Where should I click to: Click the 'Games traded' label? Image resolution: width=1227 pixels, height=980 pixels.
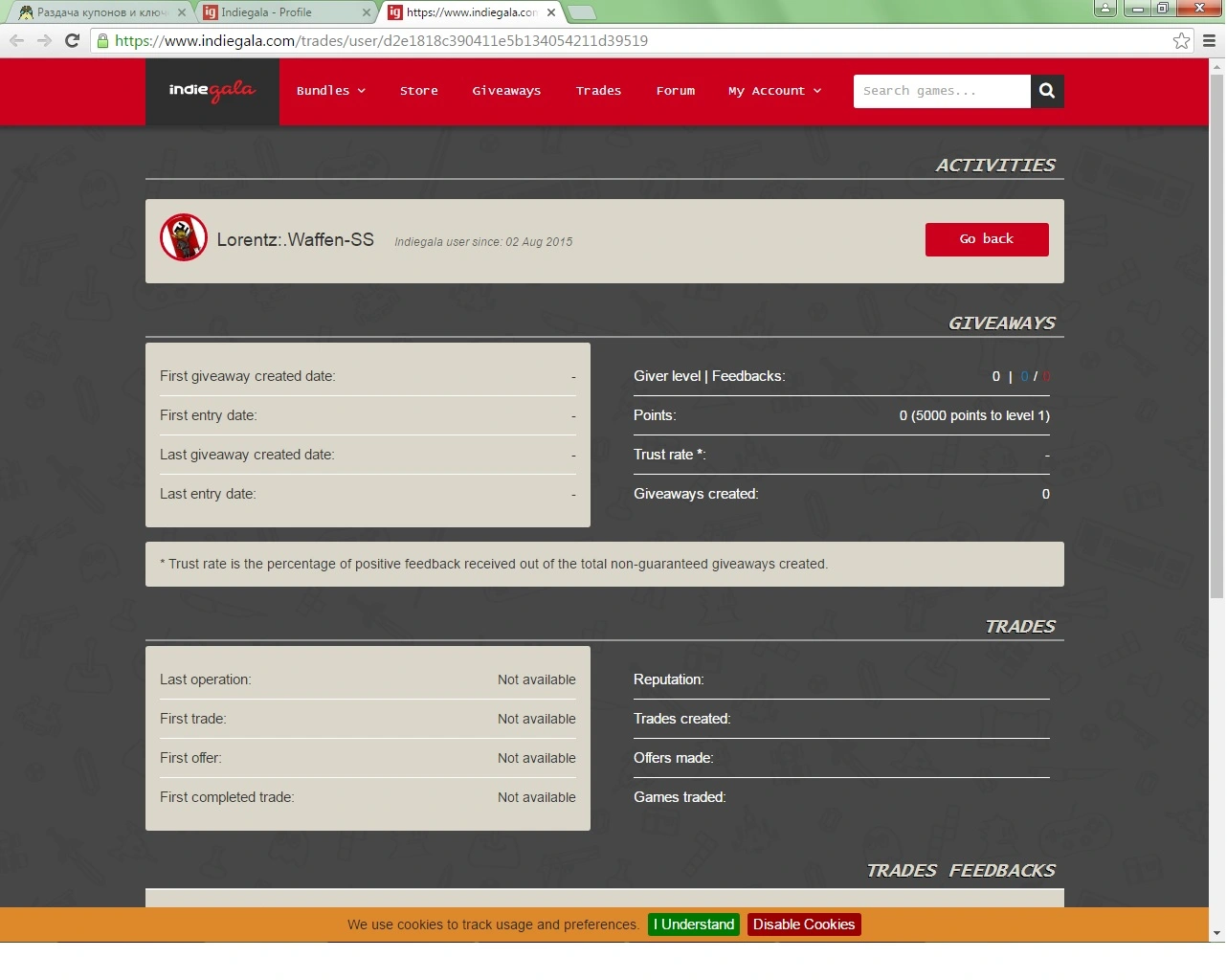point(680,797)
